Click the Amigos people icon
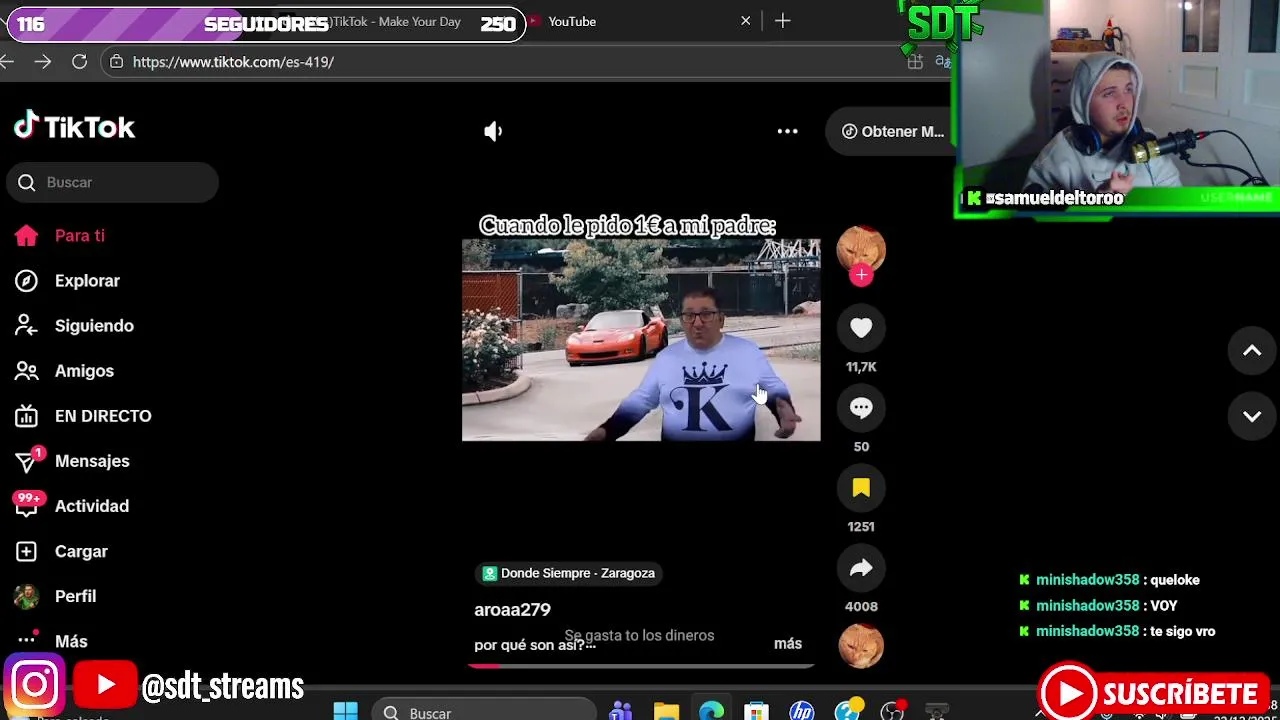 (x=26, y=371)
